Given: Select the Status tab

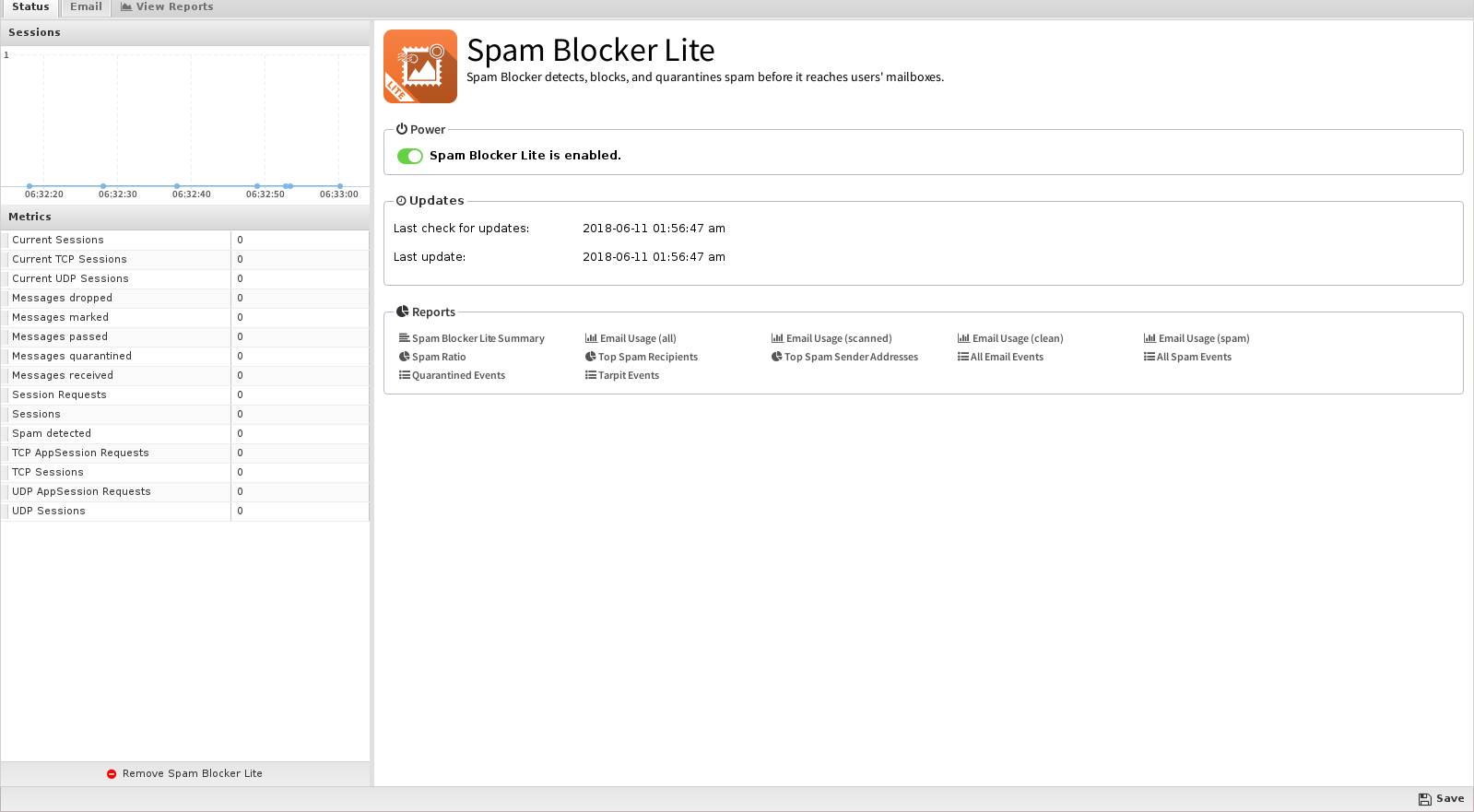Looking at the screenshot, I should (30, 7).
